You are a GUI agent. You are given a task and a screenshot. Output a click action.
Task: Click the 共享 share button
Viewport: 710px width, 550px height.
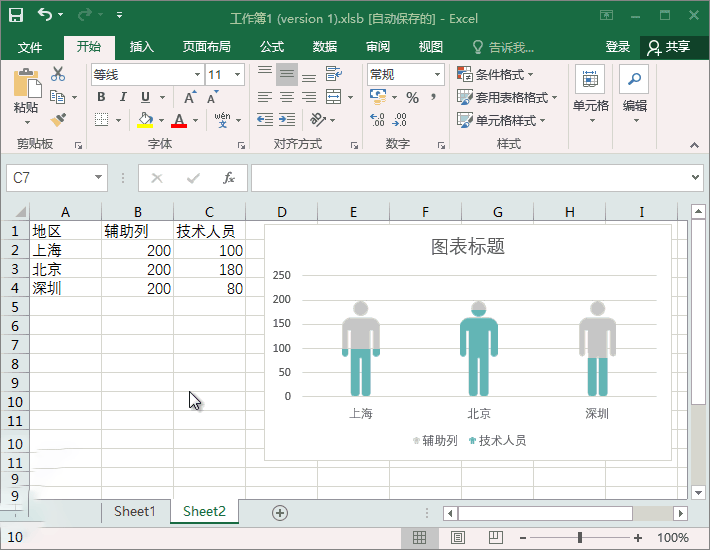668,47
